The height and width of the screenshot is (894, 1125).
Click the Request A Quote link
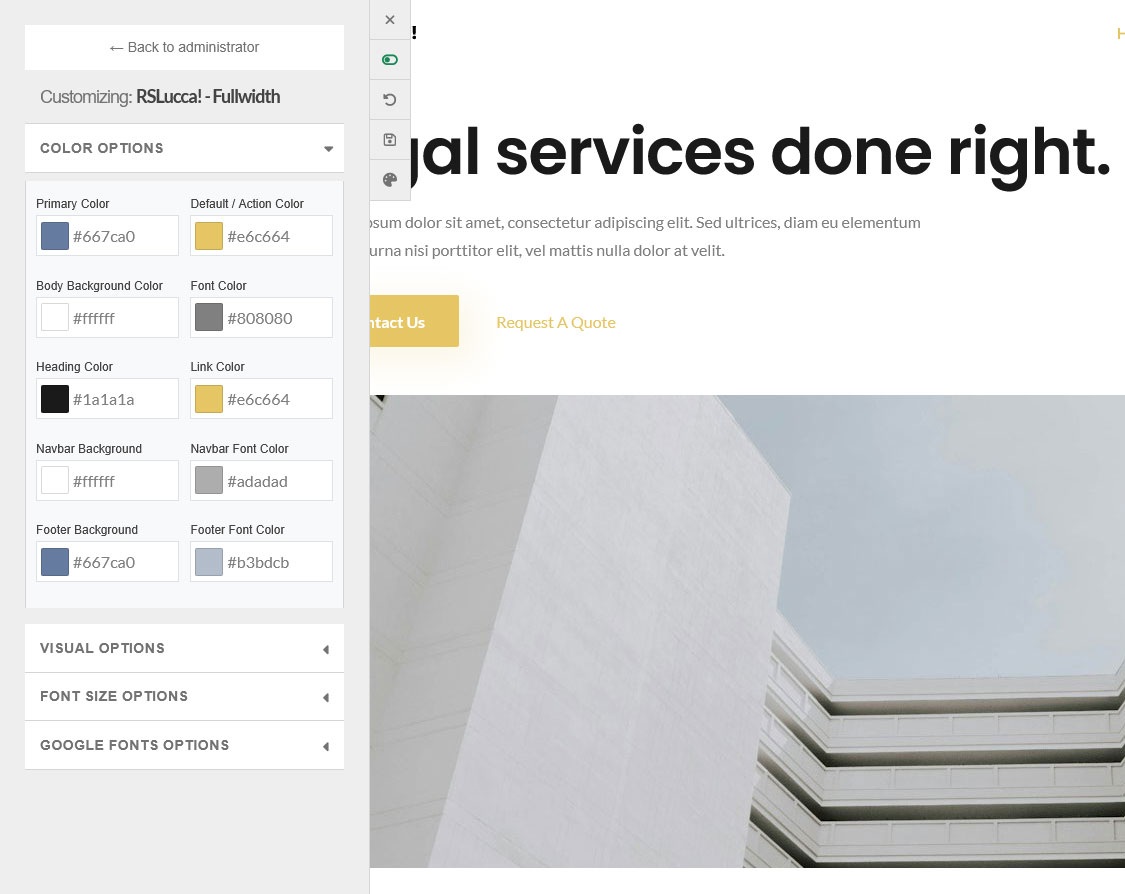[x=555, y=322]
